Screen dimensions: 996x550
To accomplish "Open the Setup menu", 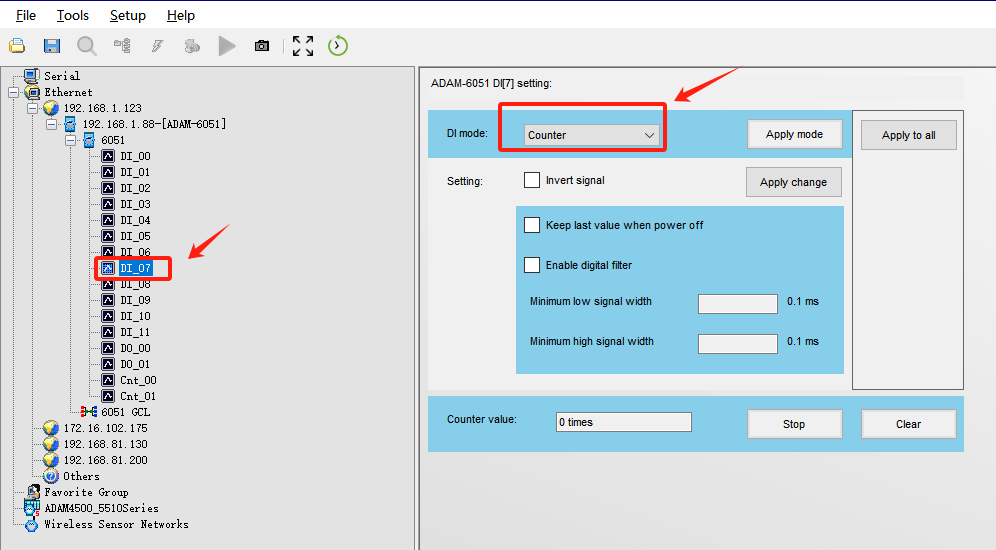I will coord(127,15).
